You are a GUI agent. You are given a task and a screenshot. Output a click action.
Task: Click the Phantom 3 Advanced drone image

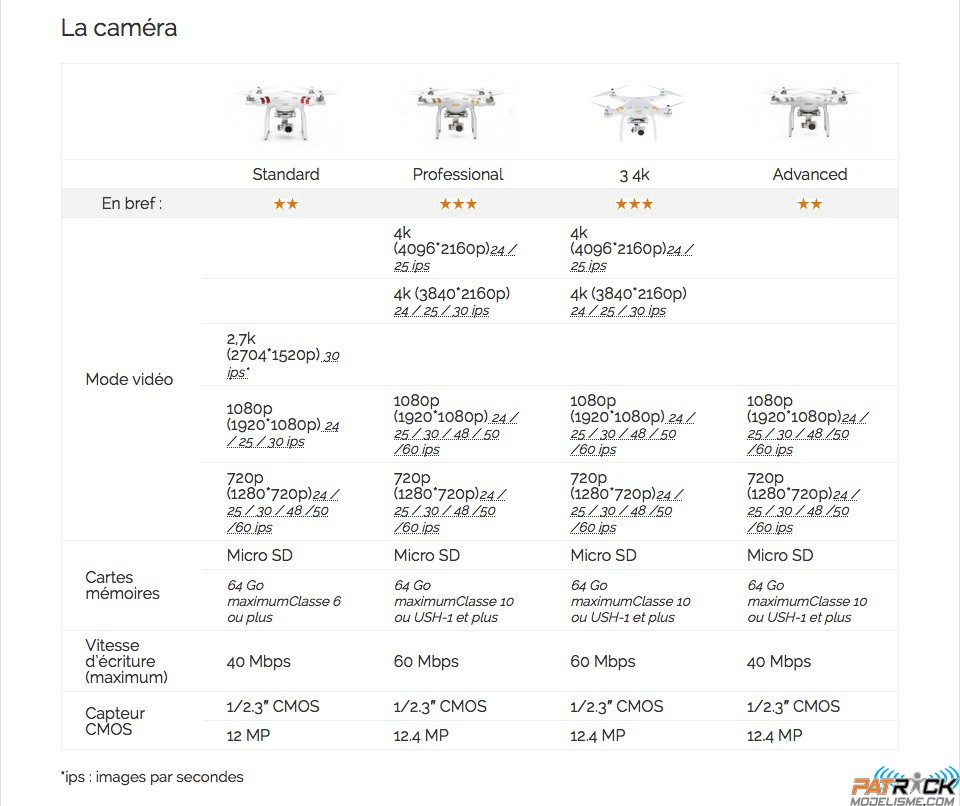(x=809, y=113)
